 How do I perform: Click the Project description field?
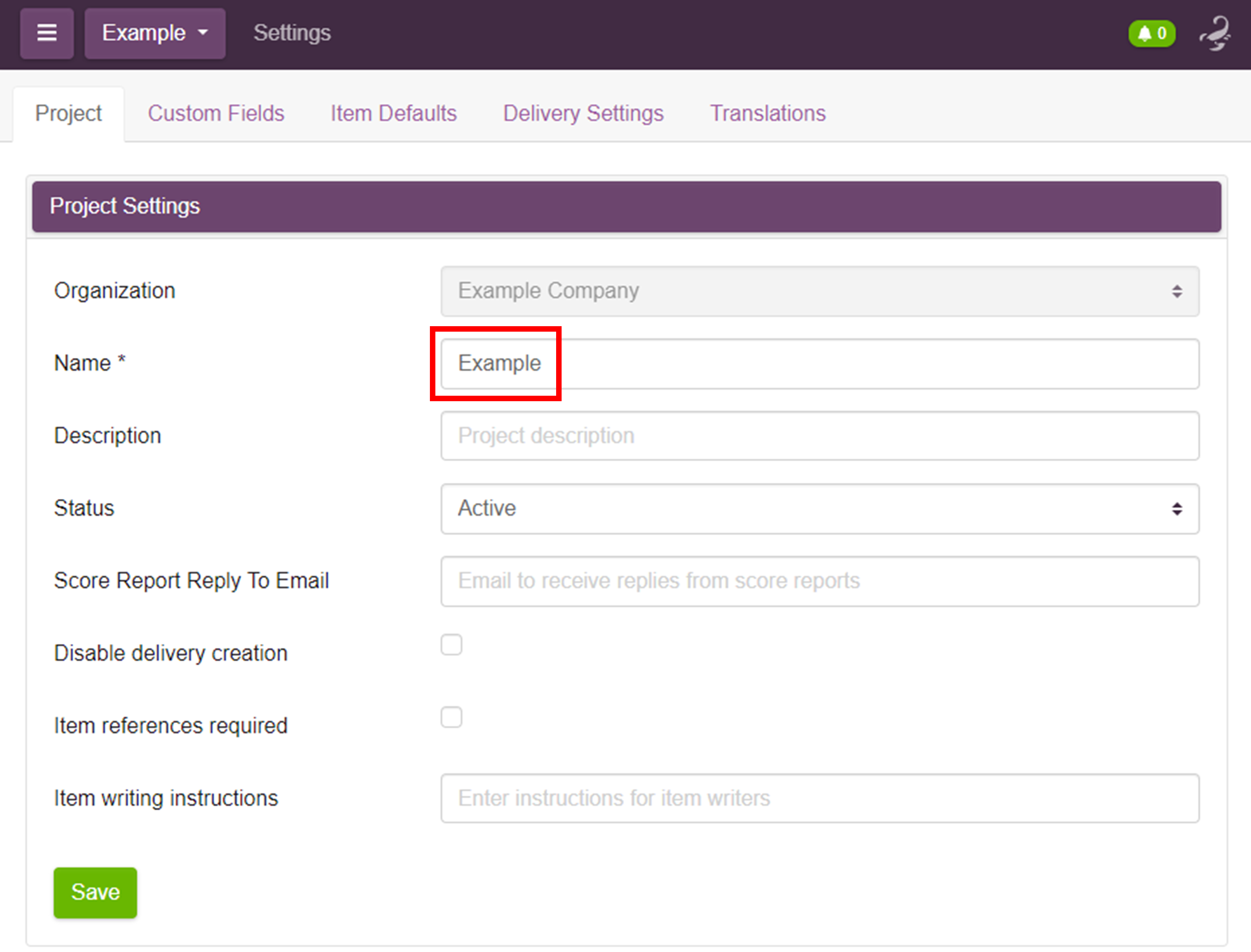[x=820, y=436]
